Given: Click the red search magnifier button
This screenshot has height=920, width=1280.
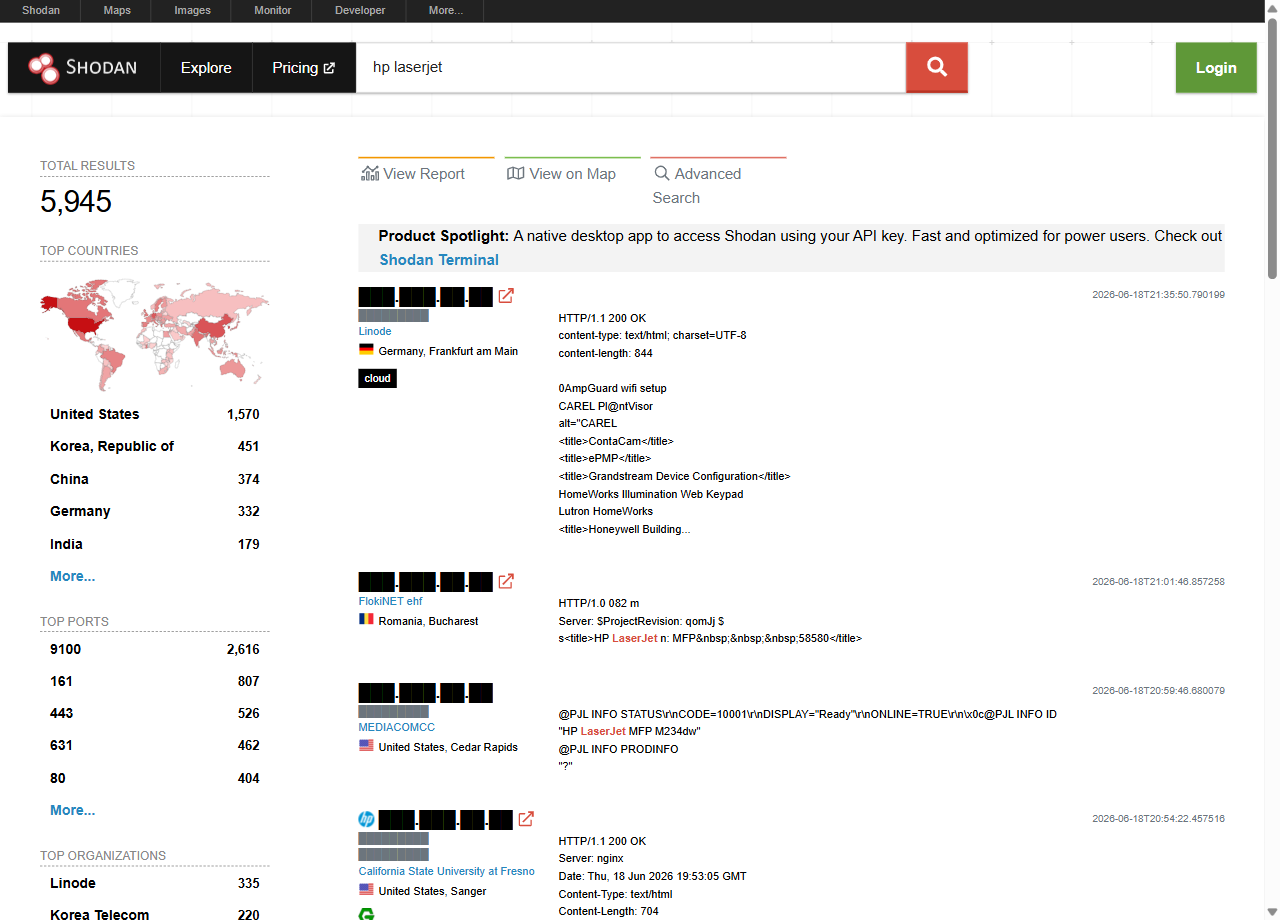Looking at the screenshot, I should click(x=936, y=67).
